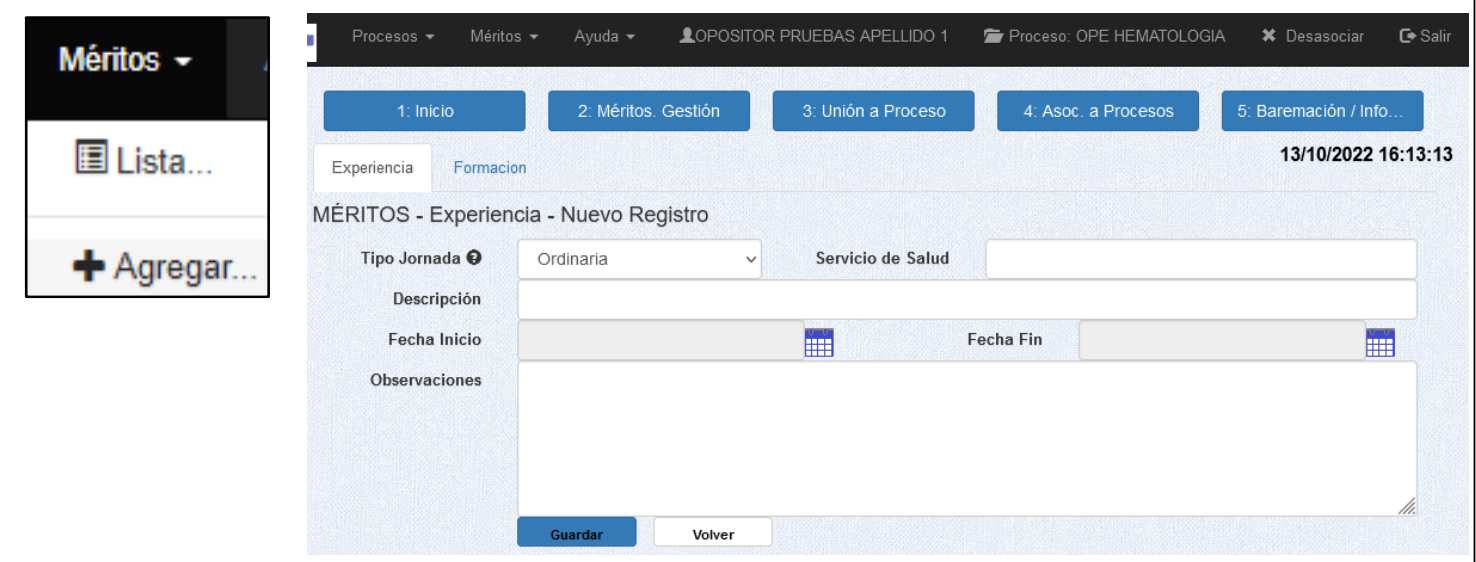1476x562 pixels.
Task: Click the Tipo Jornada help icon
Action: pos(474,258)
